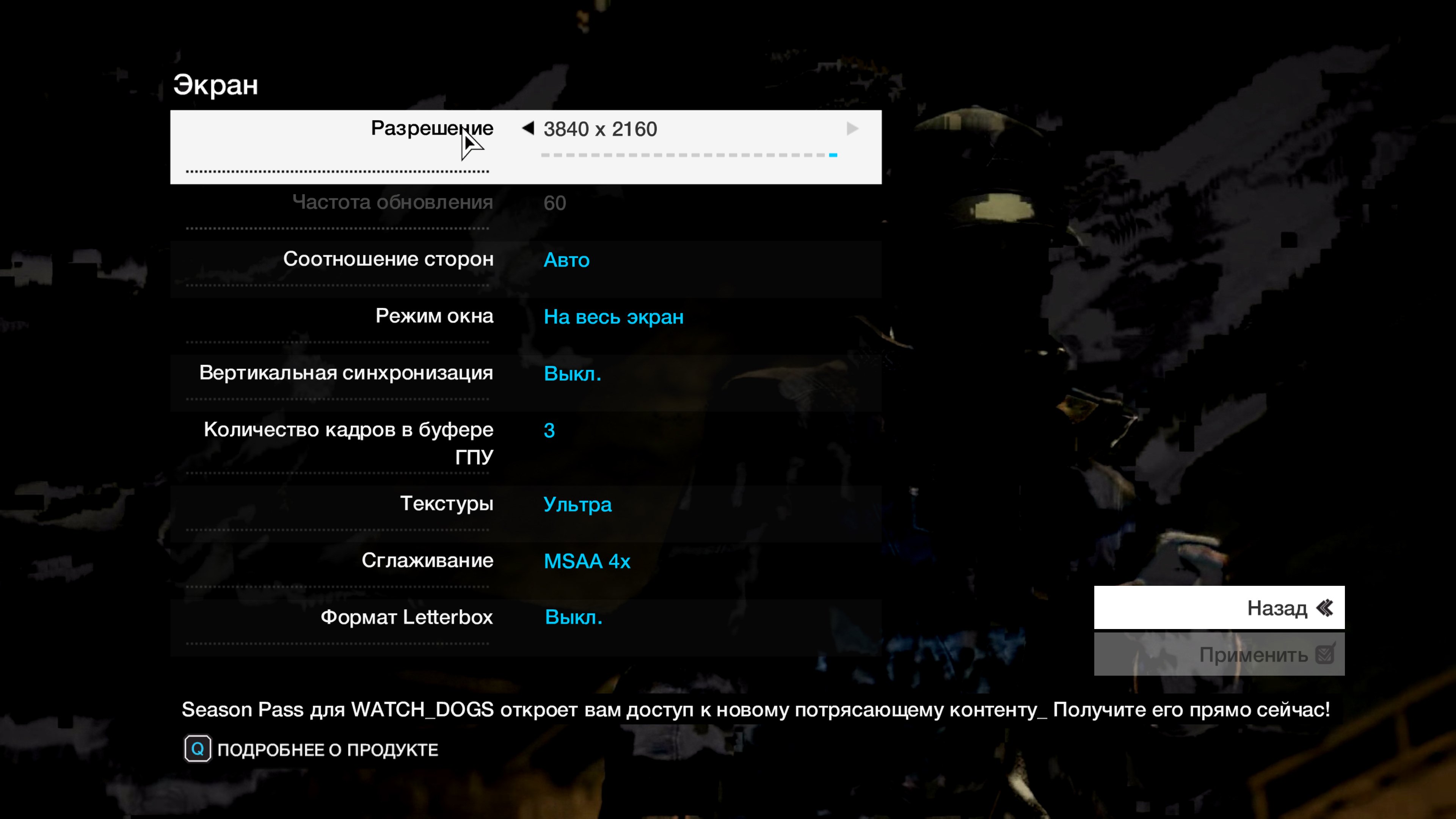This screenshot has width=1456, height=819.
Task: Click the double chevron icon on Назад
Action: [1325, 608]
